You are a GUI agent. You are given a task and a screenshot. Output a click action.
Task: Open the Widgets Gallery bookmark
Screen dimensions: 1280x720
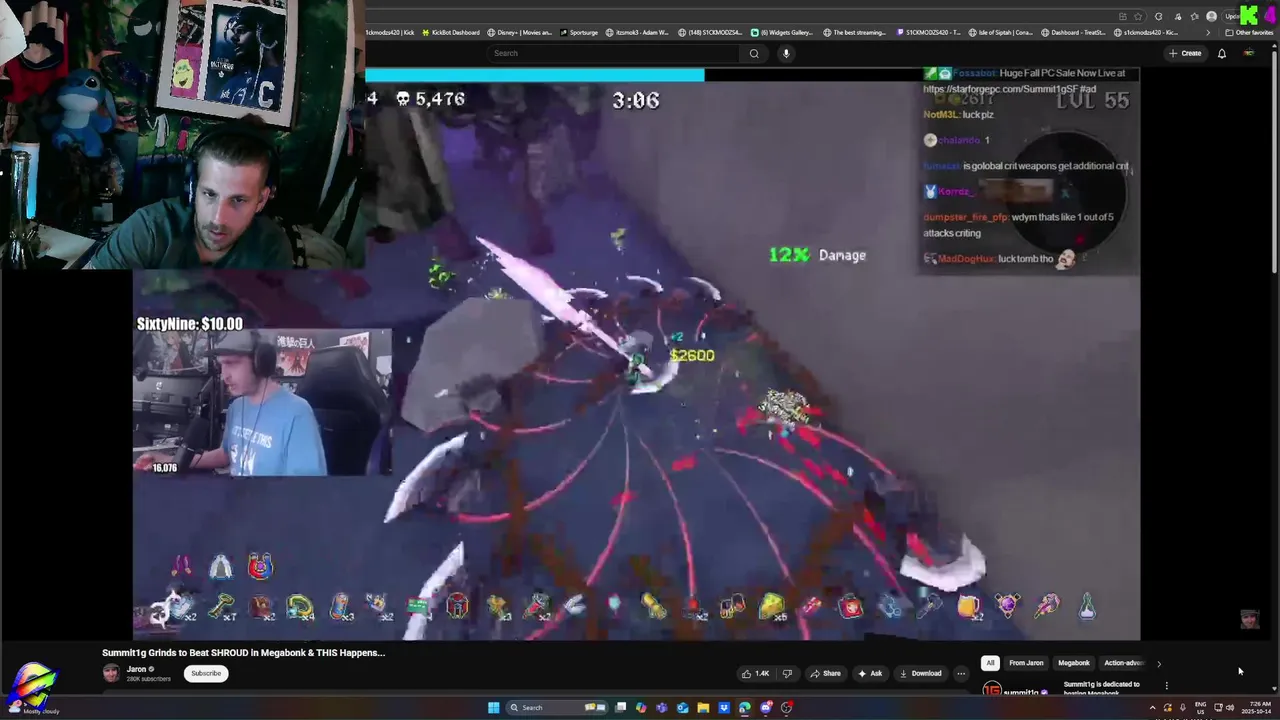[x=783, y=32]
